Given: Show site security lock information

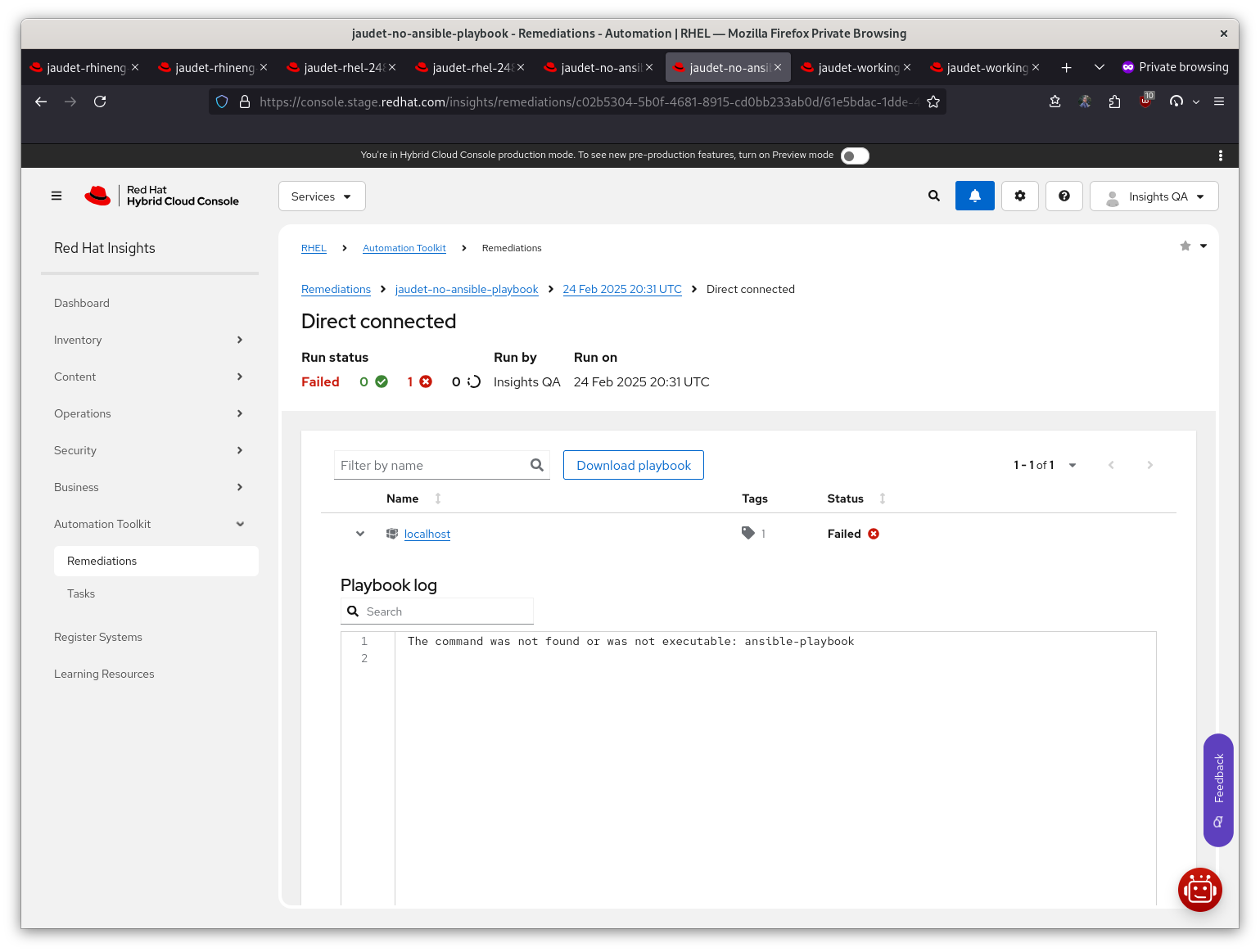Looking at the screenshot, I should pyautogui.click(x=244, y=102).
